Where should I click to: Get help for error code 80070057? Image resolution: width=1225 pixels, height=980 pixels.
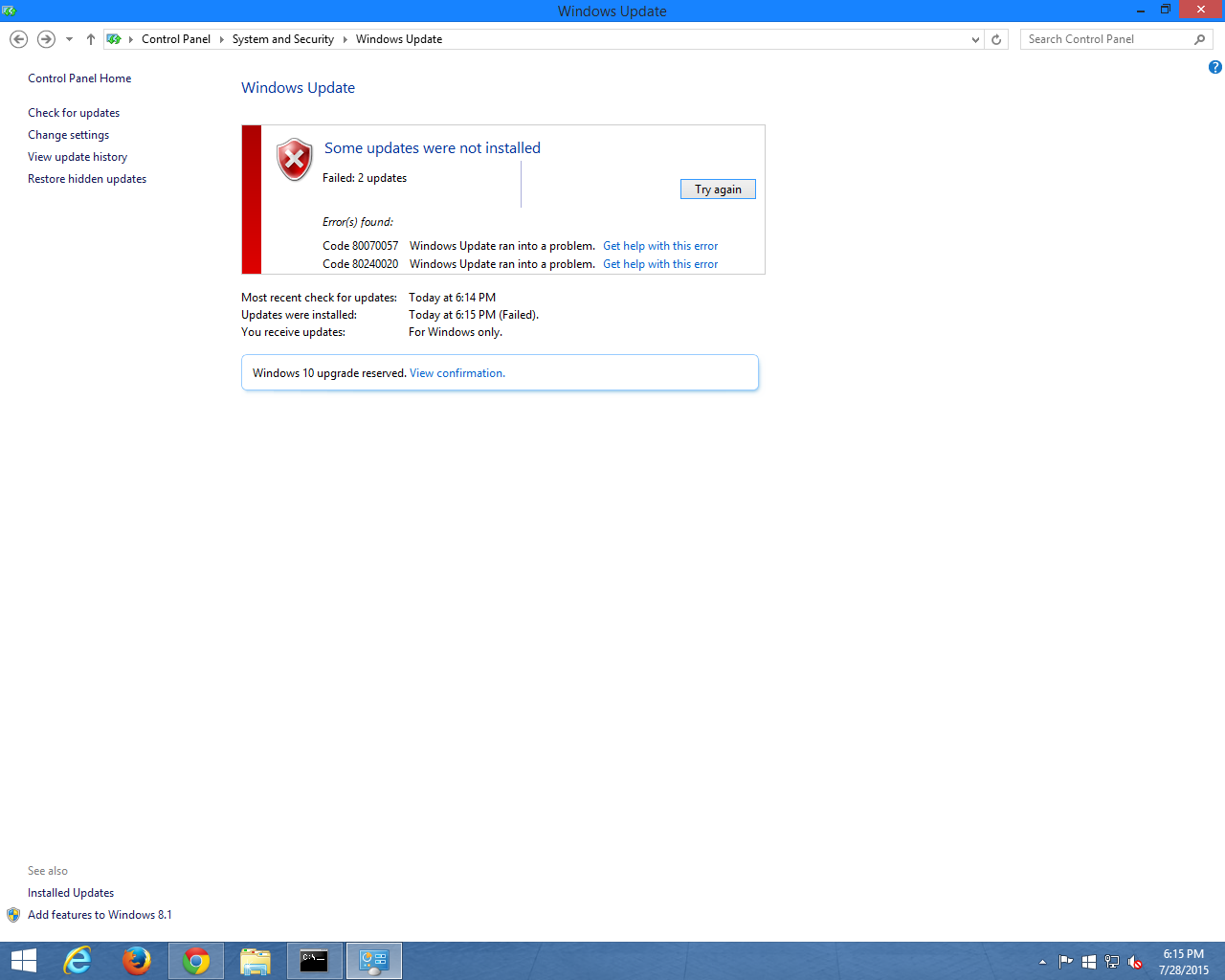[660, 246]
